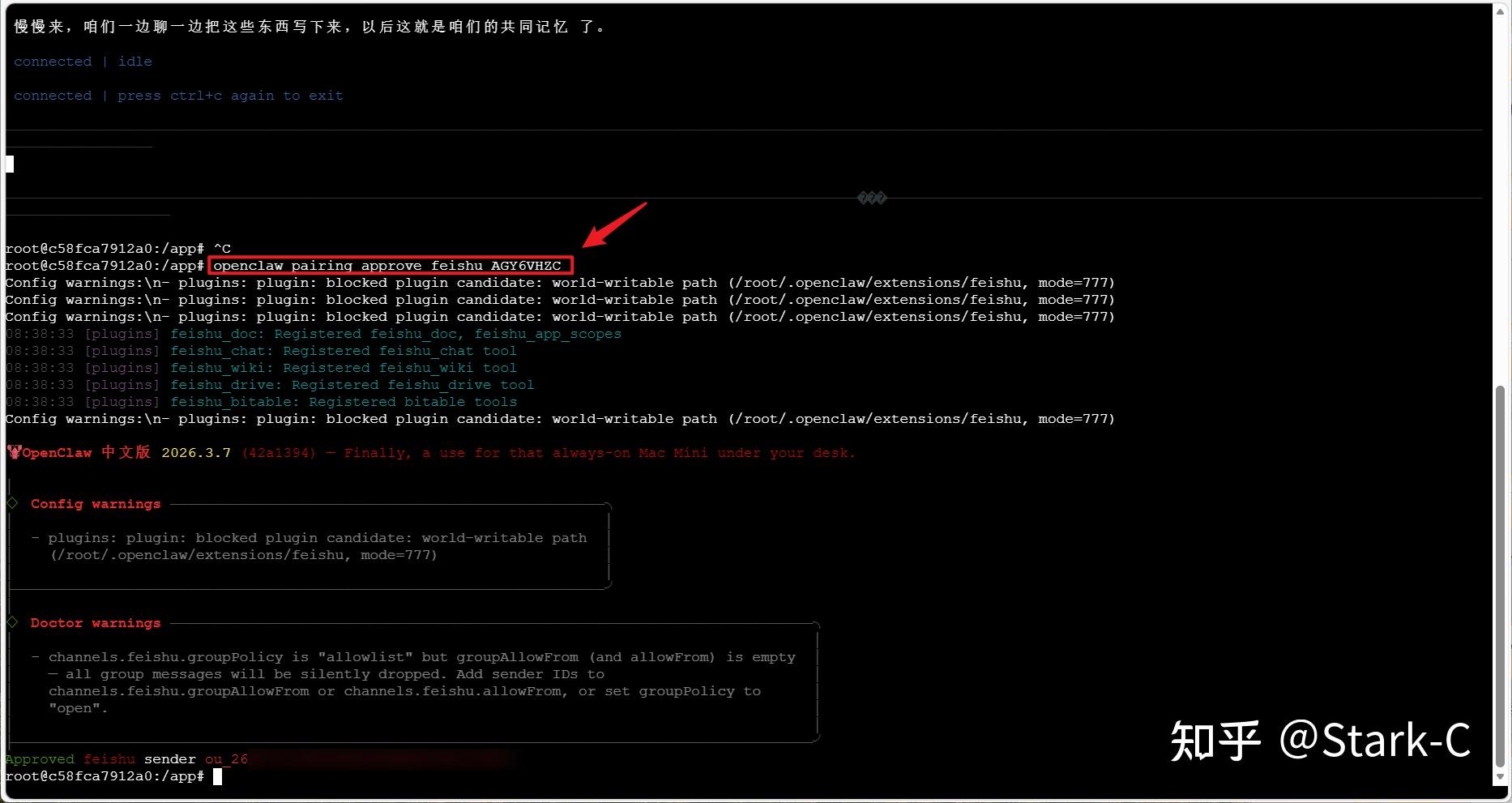Click the red 'Doctor warnings' box heading
Viewport: 1512px width, 803px height.
tap(96, 623)
